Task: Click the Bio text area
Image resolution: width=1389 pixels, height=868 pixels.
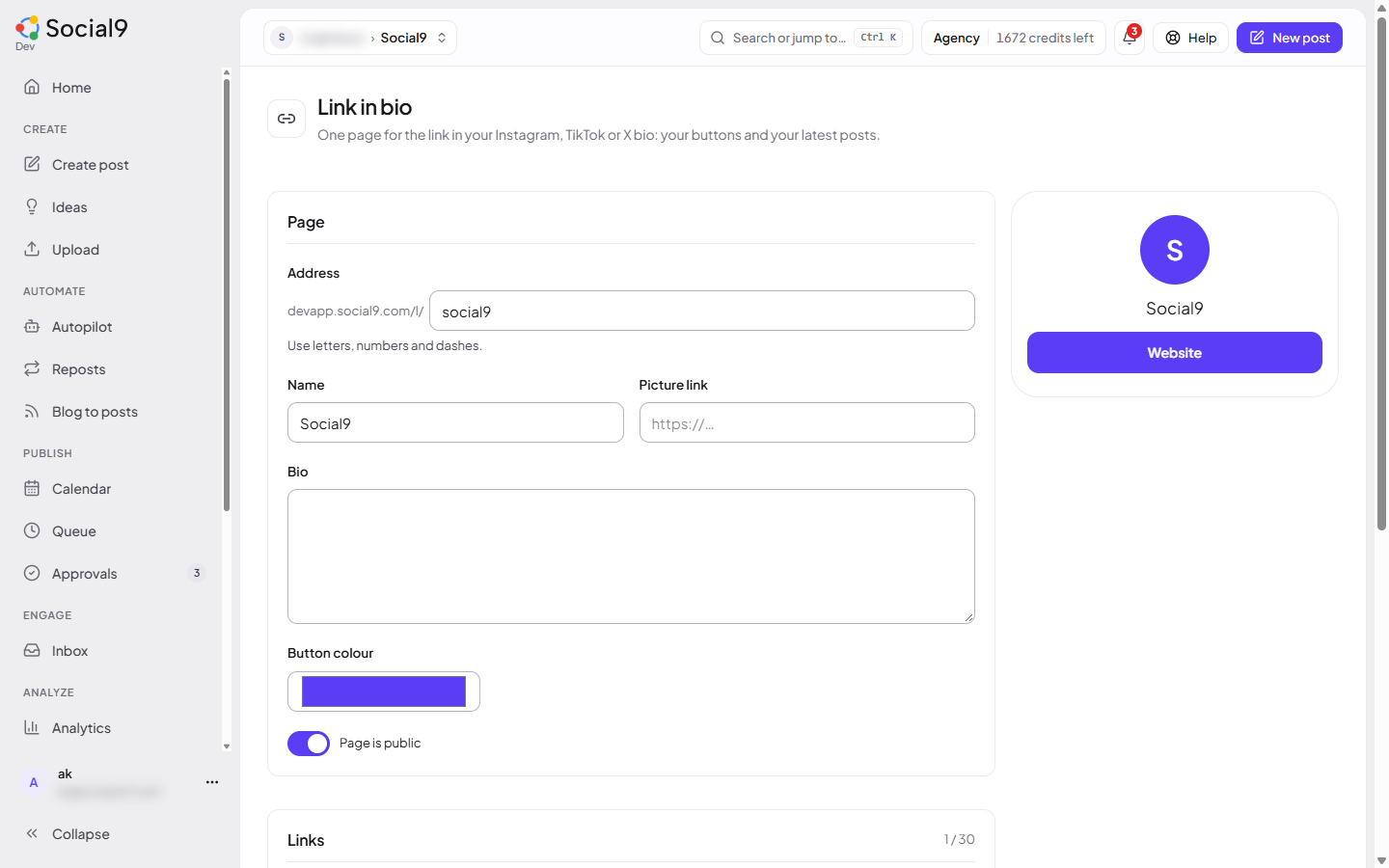Action: coord(631,556)
